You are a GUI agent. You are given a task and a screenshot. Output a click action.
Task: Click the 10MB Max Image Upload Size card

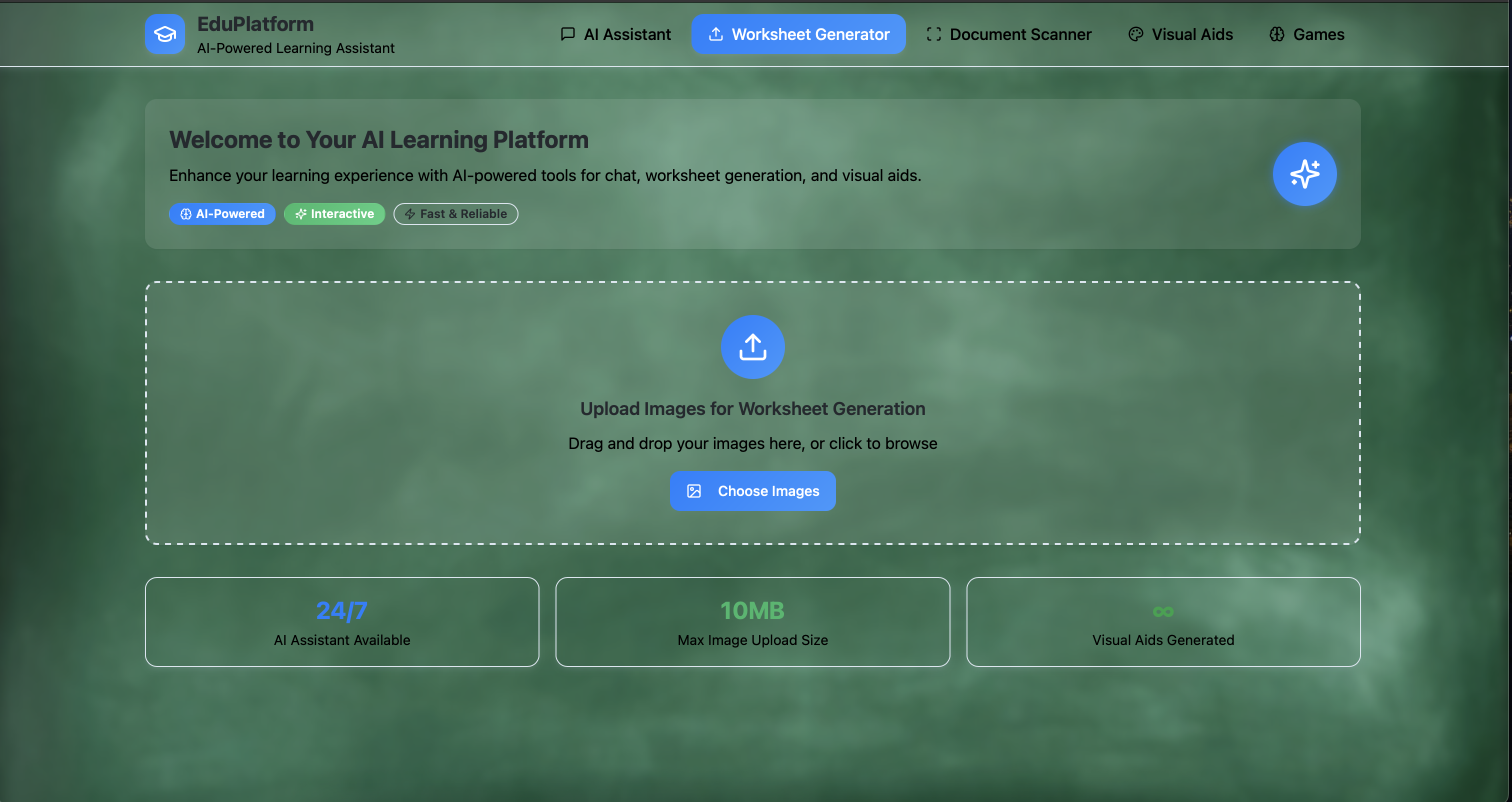(x=752, y=622)
